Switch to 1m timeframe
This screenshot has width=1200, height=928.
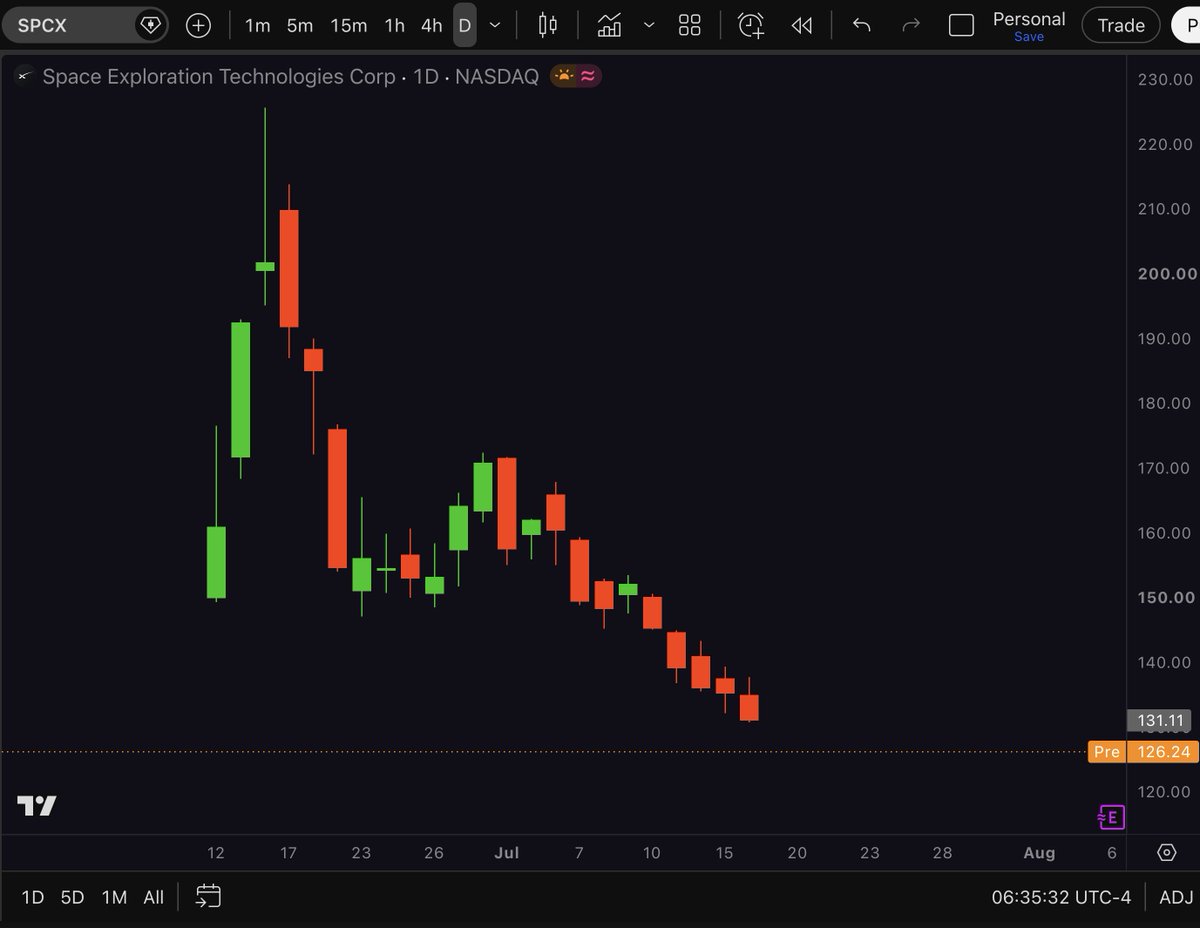pos(258,25)
